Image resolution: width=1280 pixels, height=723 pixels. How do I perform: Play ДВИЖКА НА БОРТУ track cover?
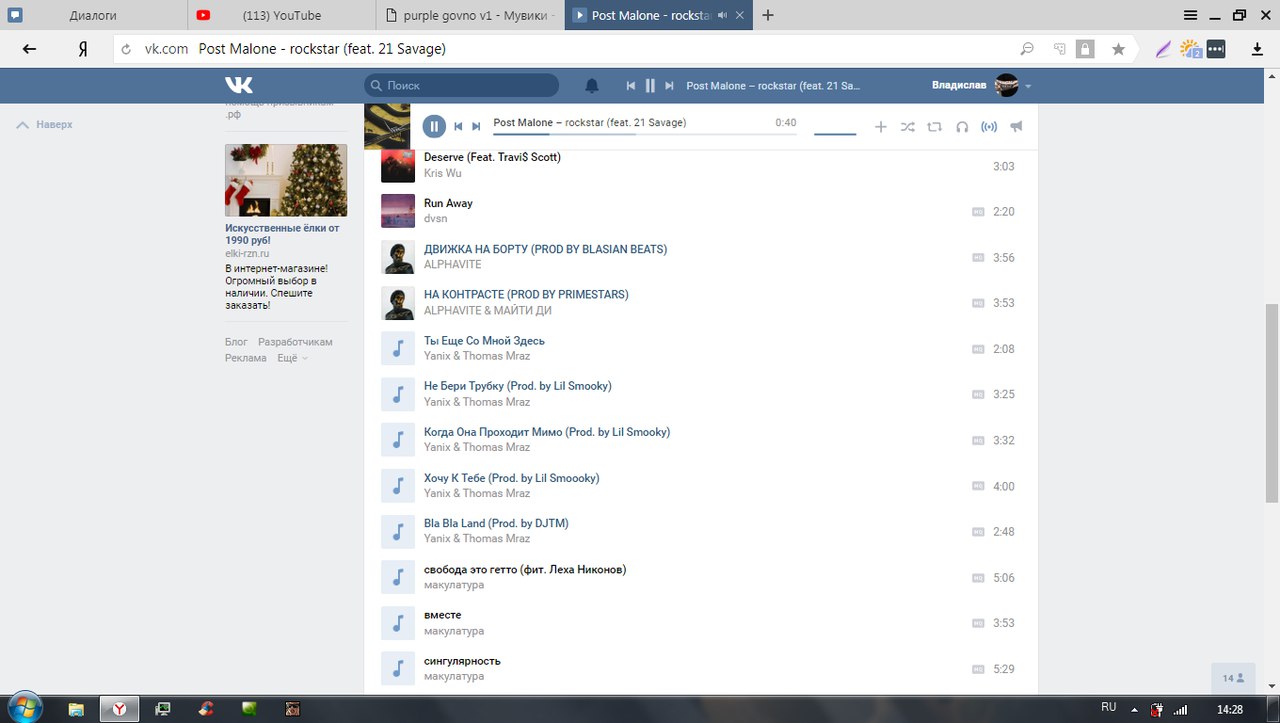(x=398, y=257)
